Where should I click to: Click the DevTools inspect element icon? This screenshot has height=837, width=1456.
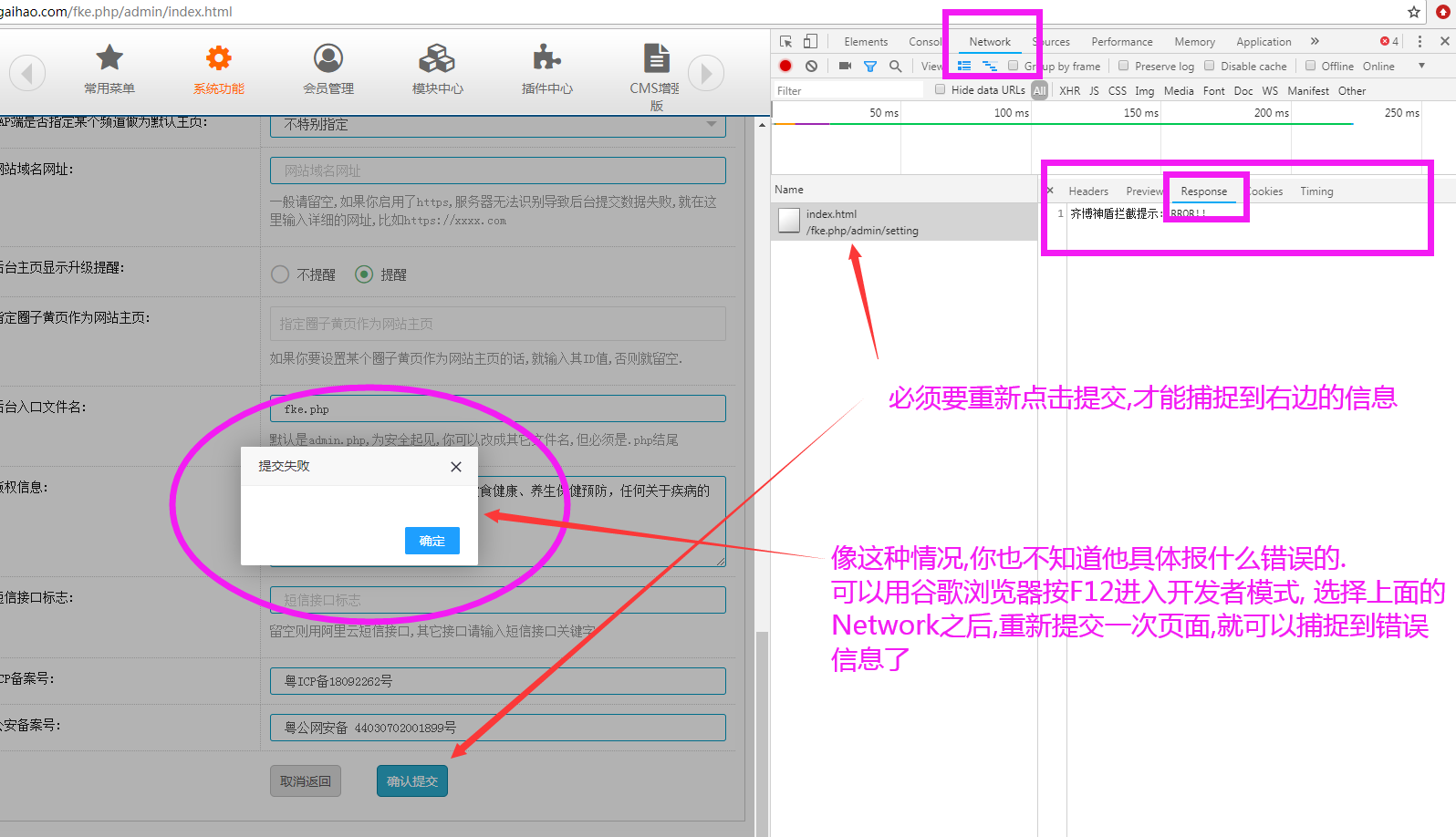click(785, 42)
